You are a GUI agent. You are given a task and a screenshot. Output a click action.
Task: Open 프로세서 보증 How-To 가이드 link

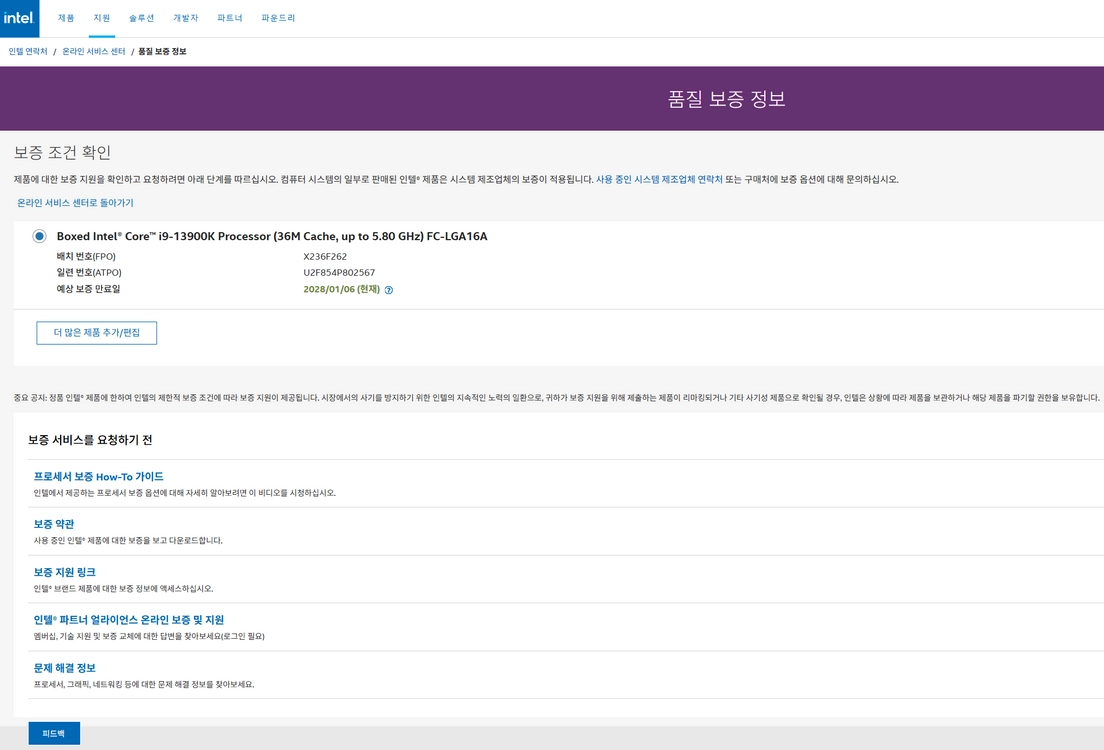click(x=99, y=477)
